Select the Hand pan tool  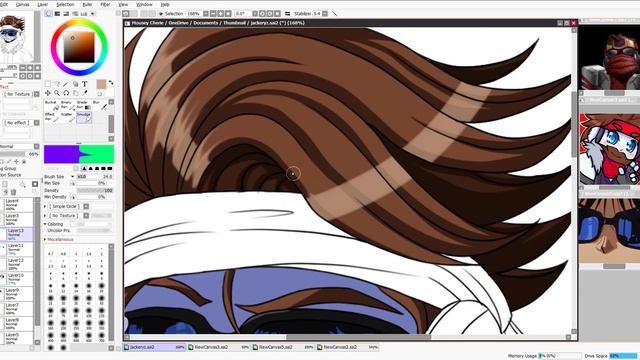pyautogui.click(x=76, y=93)
